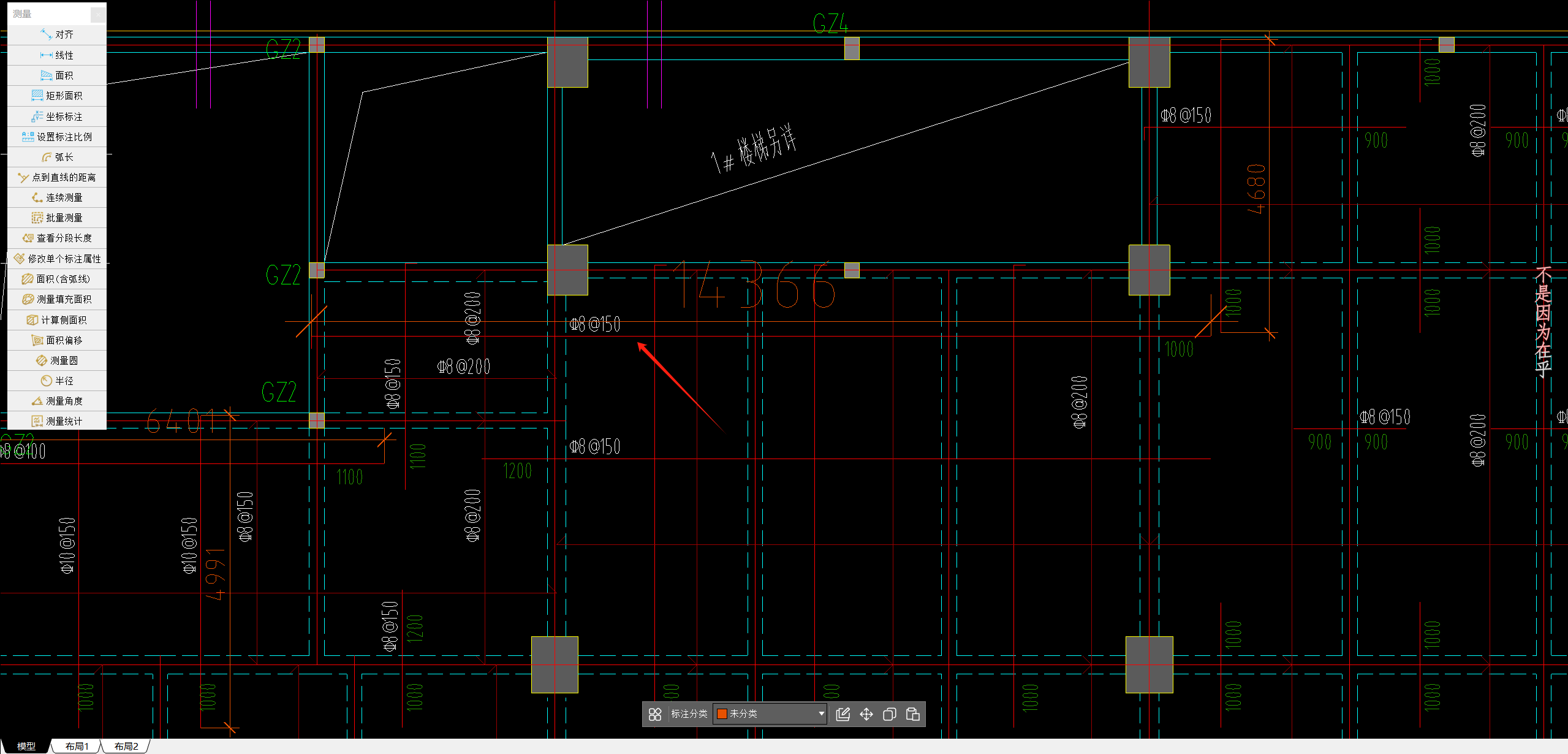Choose the 面积 (area) measure tool
The width and height of the screenshot is (1568, 754).
57,75
